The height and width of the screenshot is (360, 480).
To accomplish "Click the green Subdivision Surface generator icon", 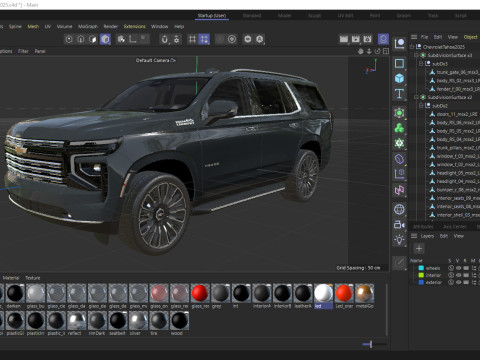I will (x=399, y=113).
